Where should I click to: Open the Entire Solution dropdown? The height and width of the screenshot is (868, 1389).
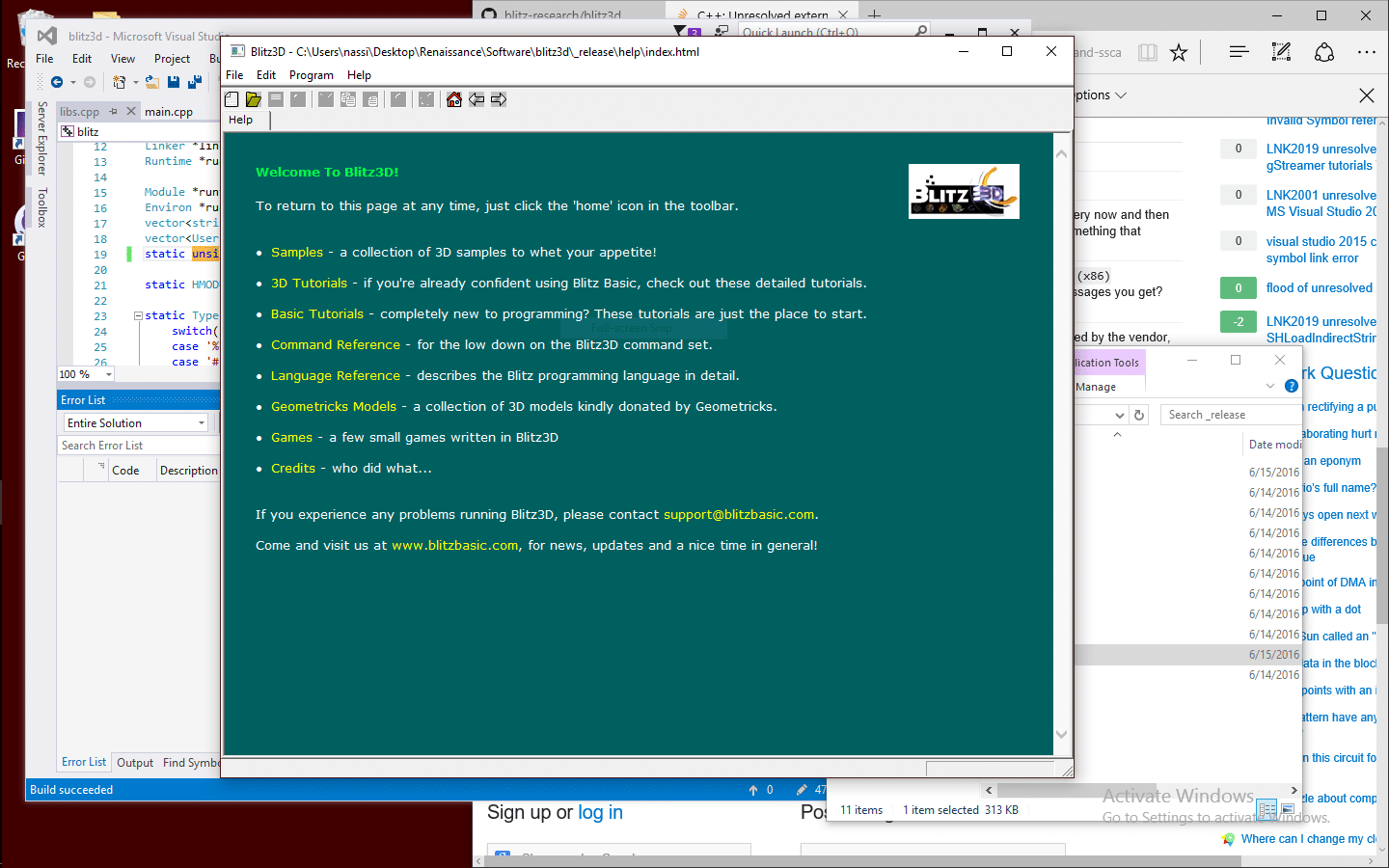pyautogui.click(x=136, y=423)
